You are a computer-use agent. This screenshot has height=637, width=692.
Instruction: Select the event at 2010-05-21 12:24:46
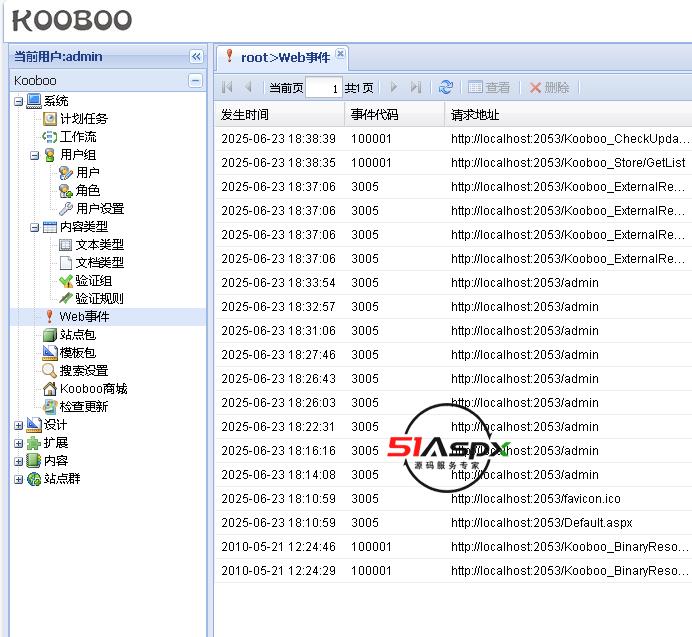coord(453,547)
